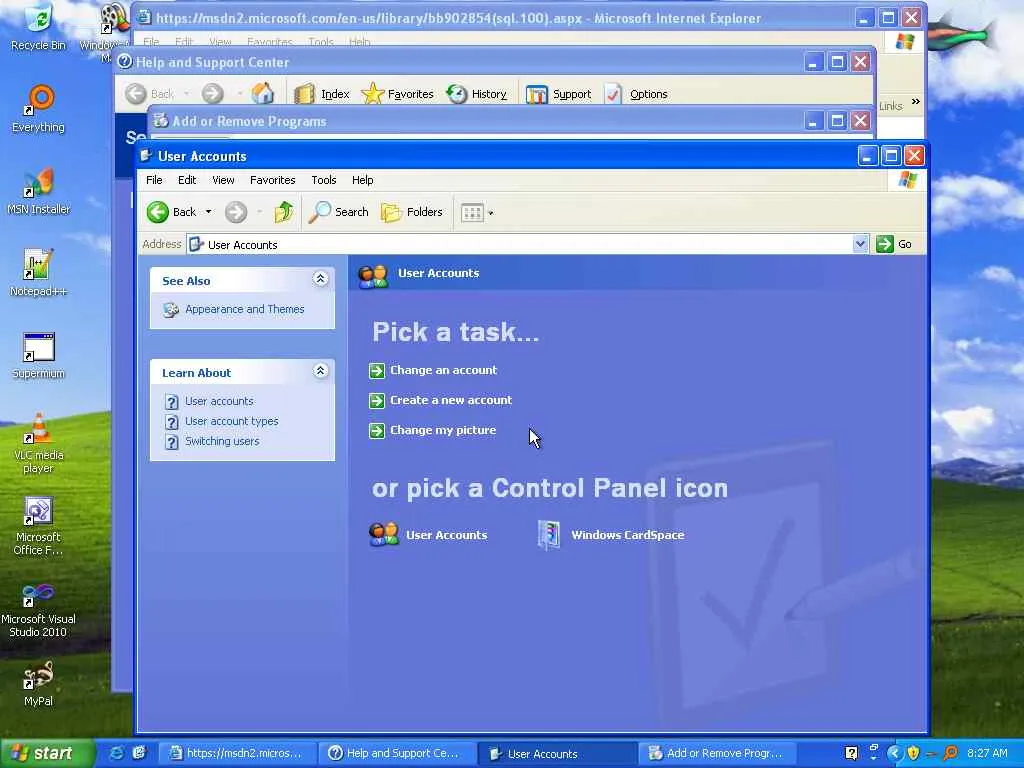Open the MSN Installer desktop shortcut
The width and height of the screenshot is (1024, 768).
[x=39, y=191]
